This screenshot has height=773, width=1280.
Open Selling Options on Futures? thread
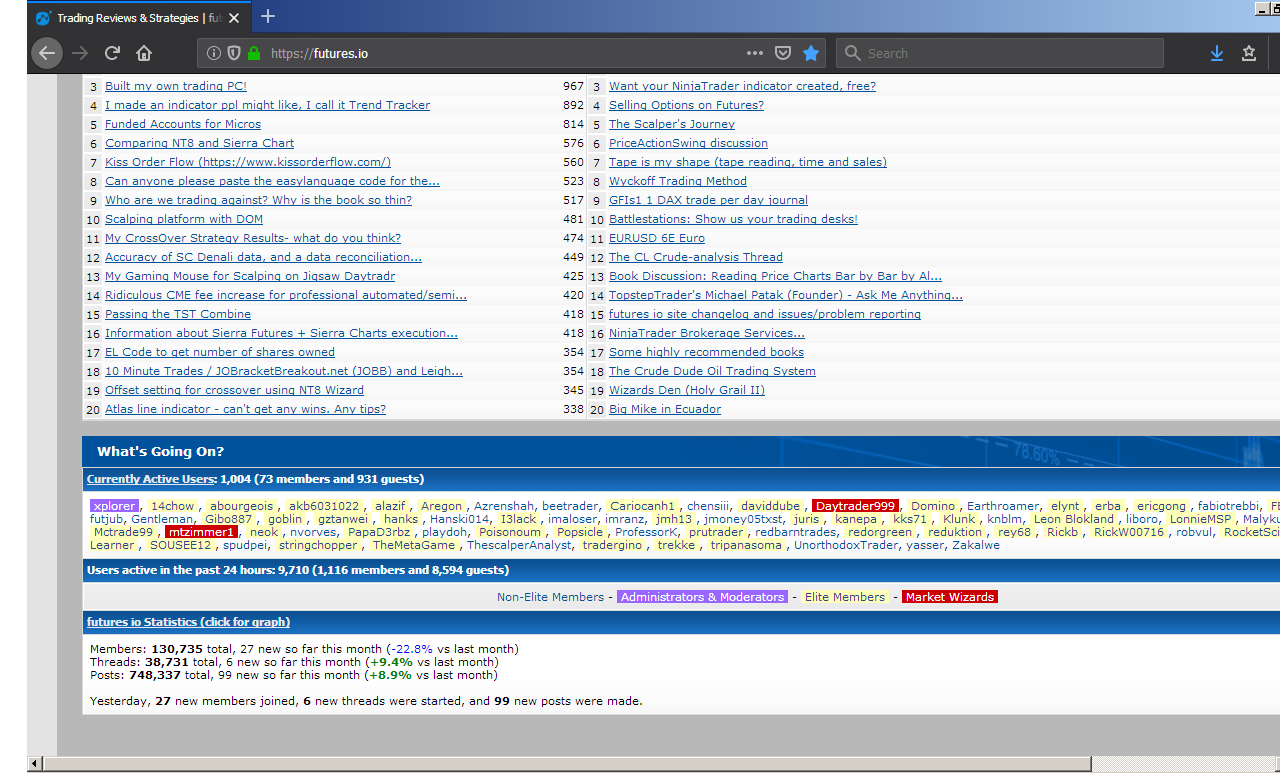pos(686,105)
